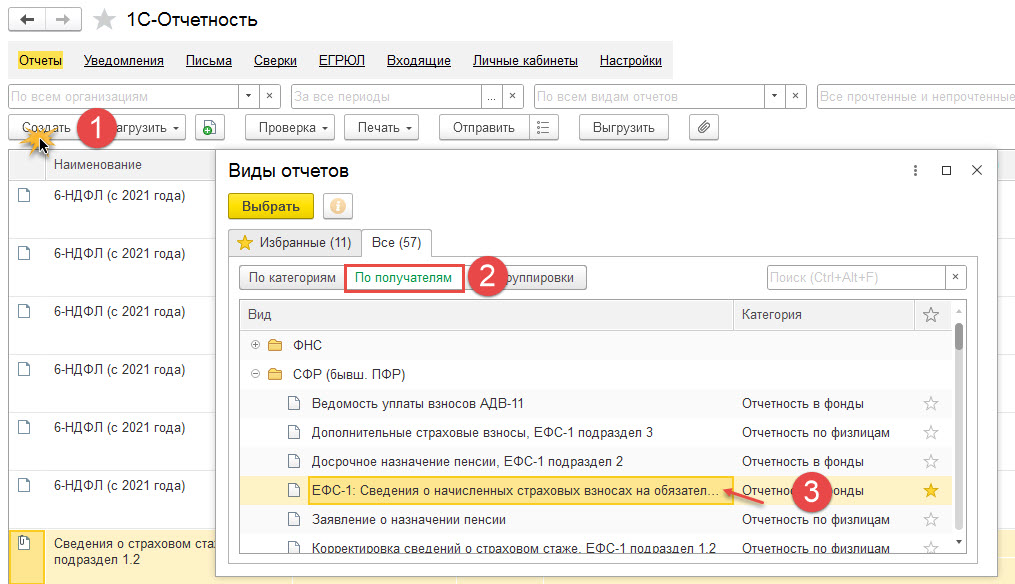The image size is (1015, 584).
Task: Toggle favorite star for Ведомость уплаты взносов АДВ-11
Action: point(931,404)
